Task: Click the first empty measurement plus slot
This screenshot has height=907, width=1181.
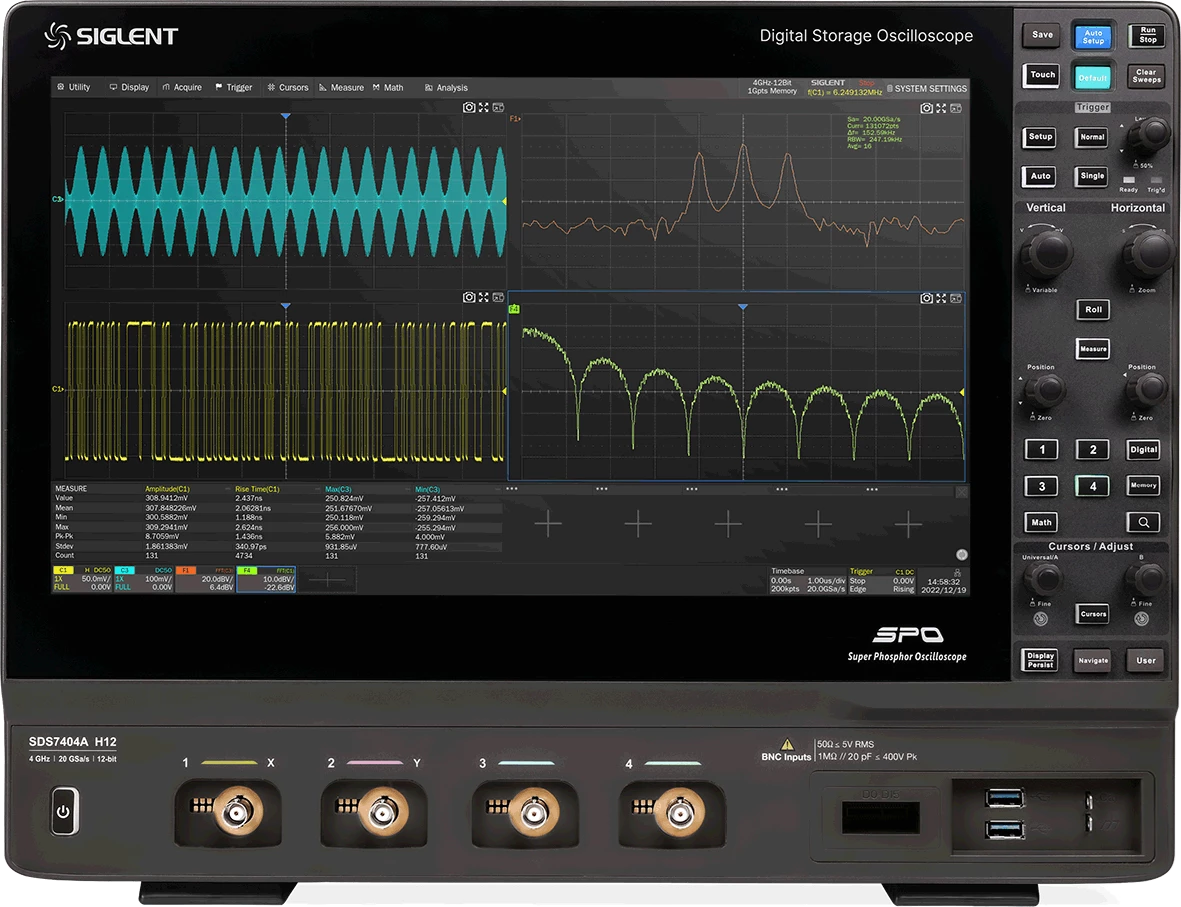Action: pos(548,523)
